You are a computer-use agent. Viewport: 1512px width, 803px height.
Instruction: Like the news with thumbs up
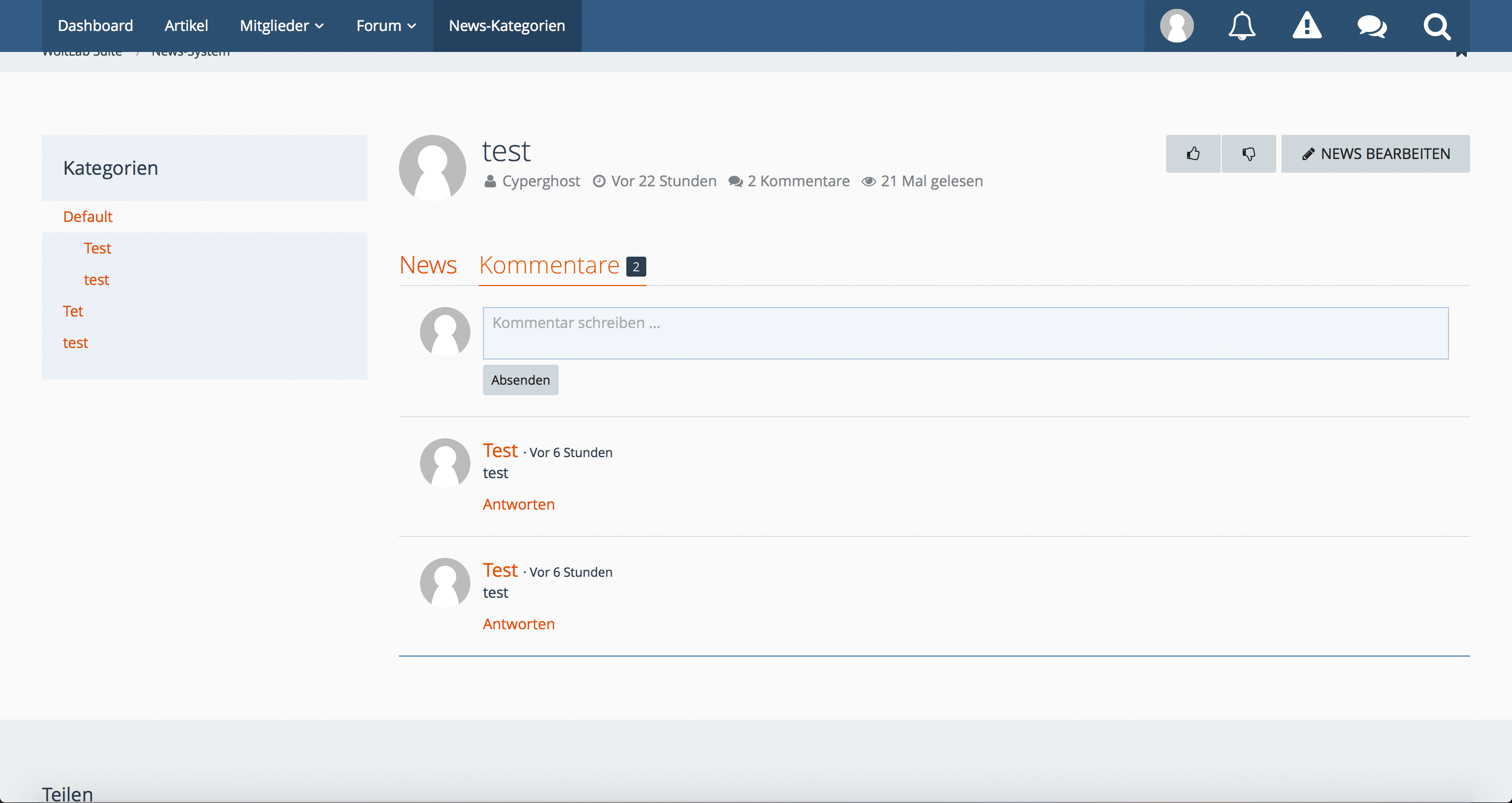(x=1193, y=154)
